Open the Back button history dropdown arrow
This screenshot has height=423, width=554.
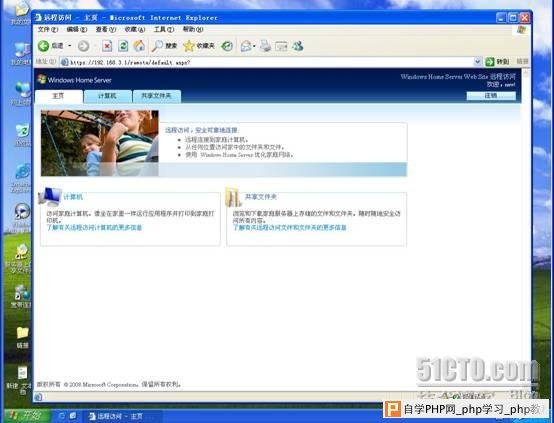click(x=70, y=46)
